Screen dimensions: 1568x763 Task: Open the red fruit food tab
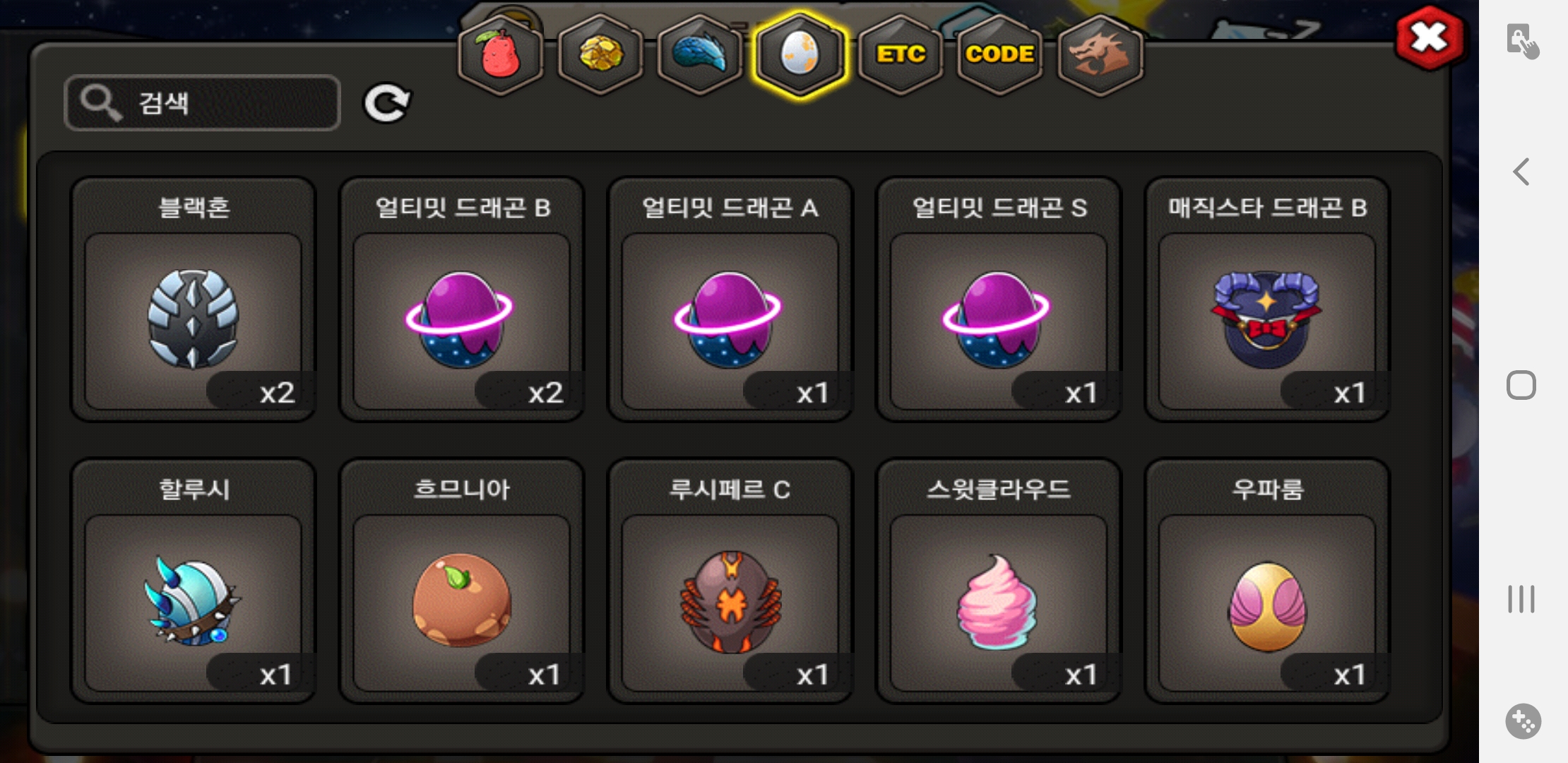click(x=501, y=55)
